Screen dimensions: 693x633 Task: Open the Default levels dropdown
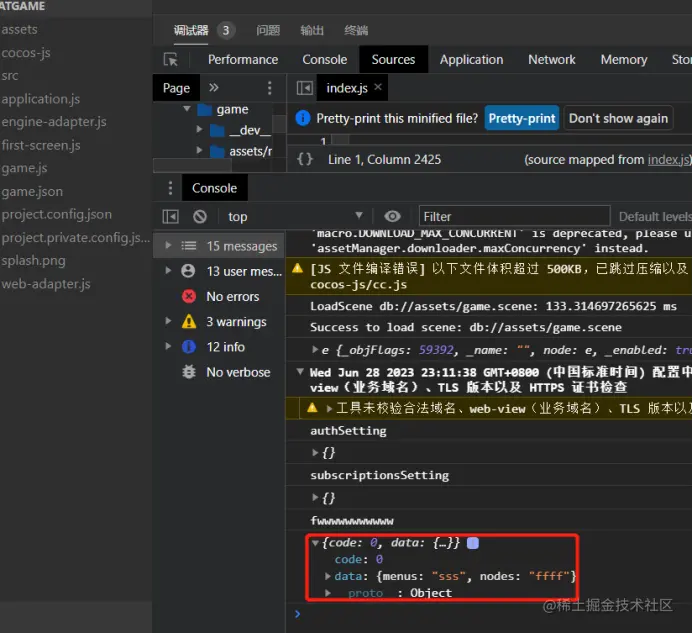655,217
